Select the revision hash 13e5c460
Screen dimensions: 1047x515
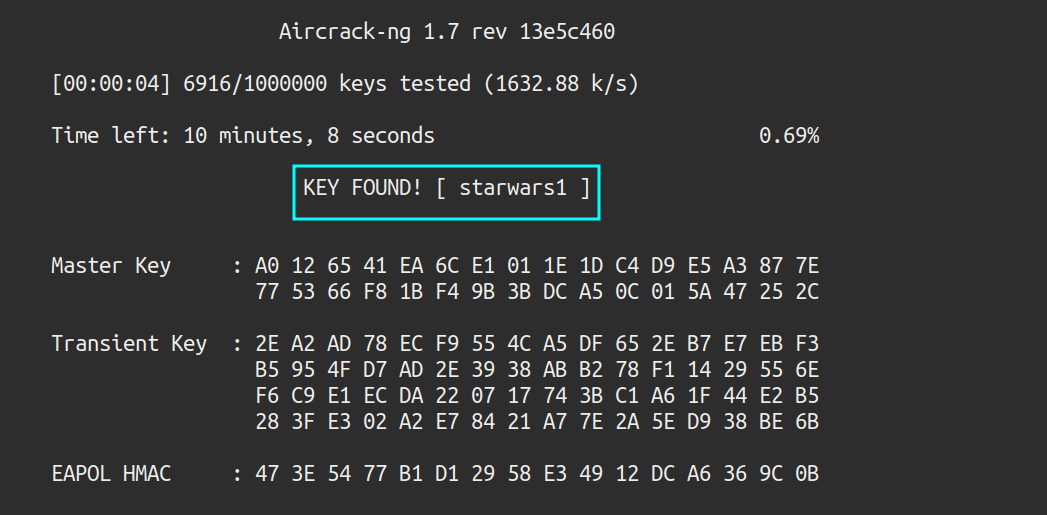(567, 32)
